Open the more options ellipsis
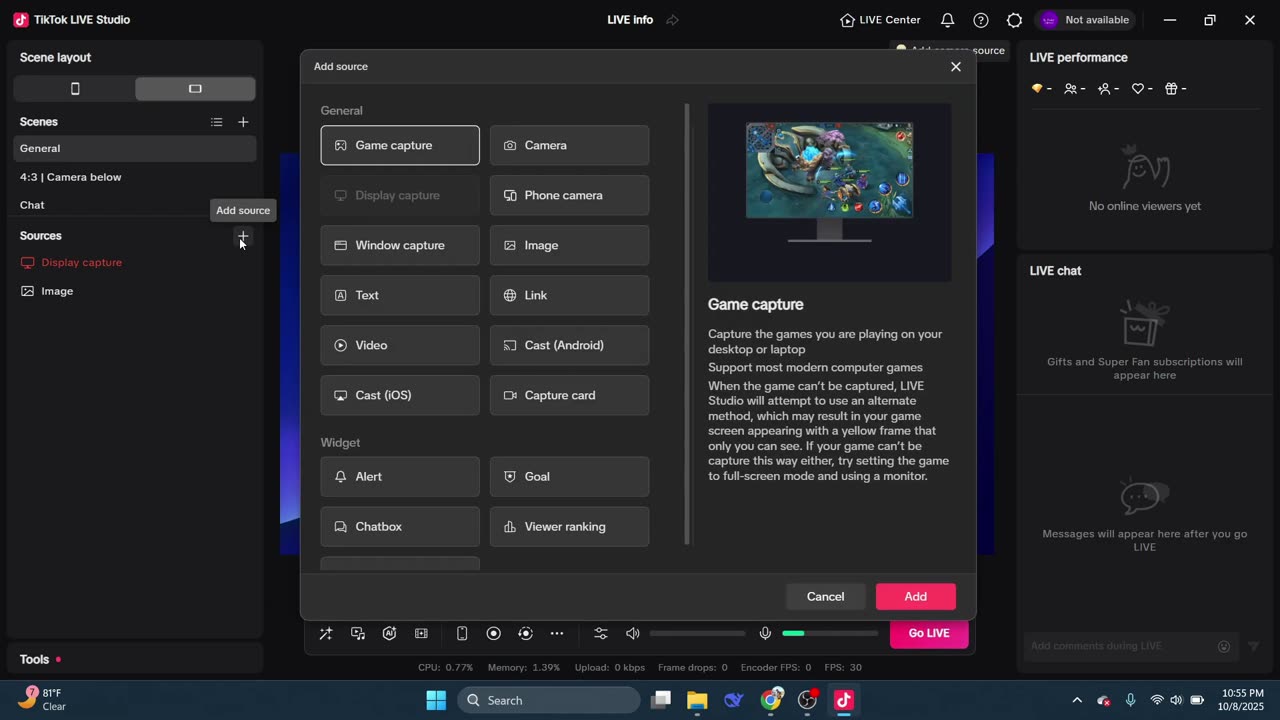The width and height of the screenshot is (1280, 720). (557, 633)
